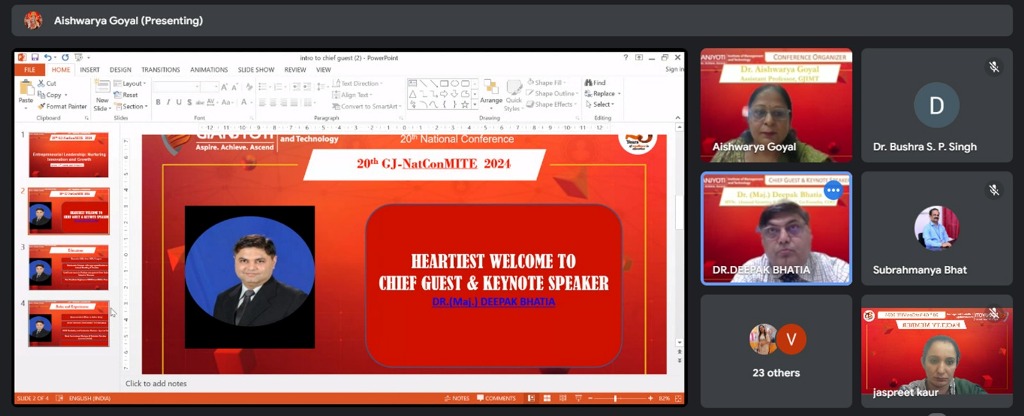
Task: Click the Increase Font Size icon
Action: click(x=225, y=87)
